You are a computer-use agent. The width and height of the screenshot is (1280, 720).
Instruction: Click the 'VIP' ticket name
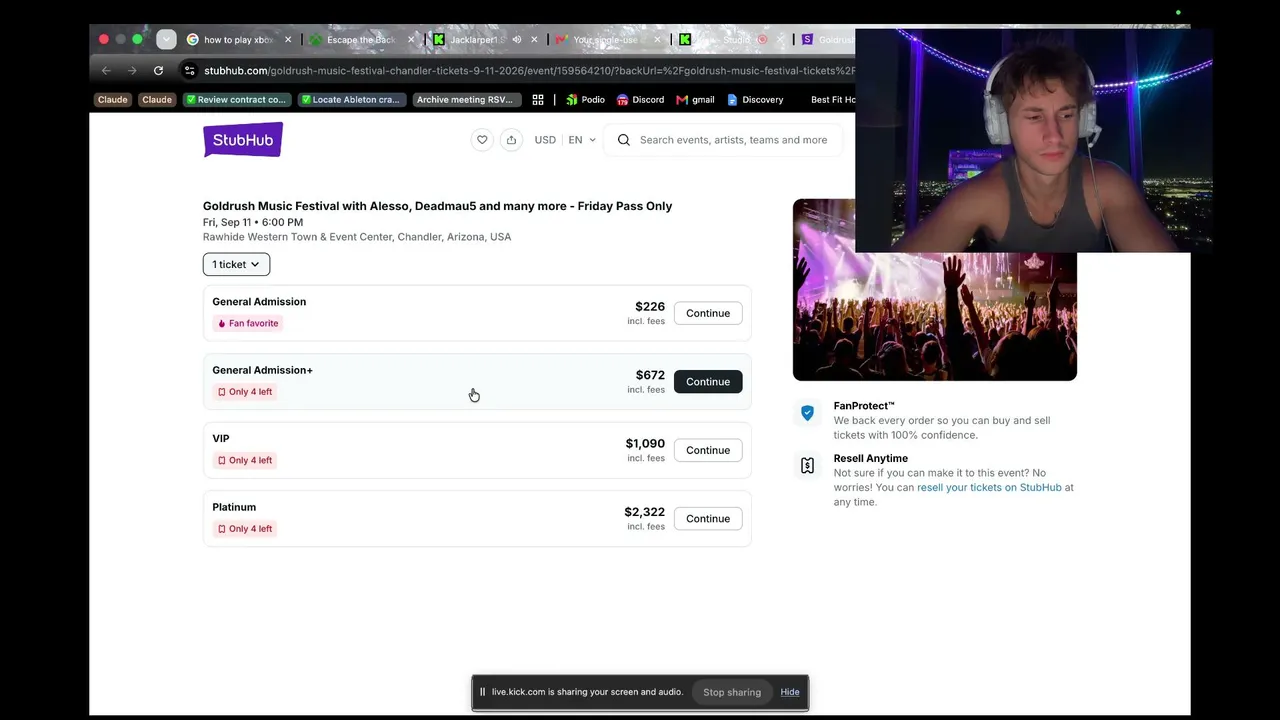(221, 439)
